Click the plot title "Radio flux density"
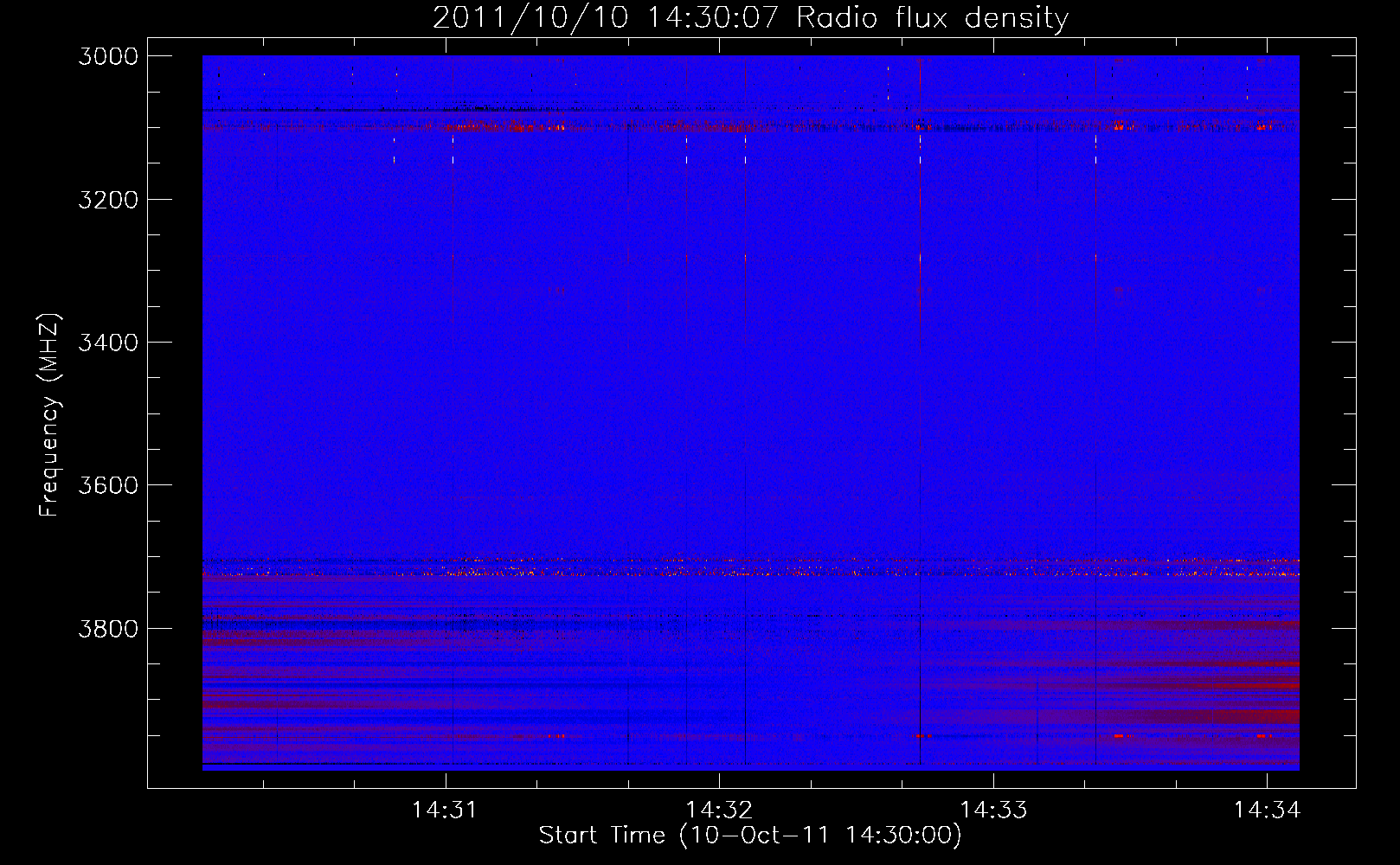This screenshot has width=1400, height=865. tap(932, 17)
